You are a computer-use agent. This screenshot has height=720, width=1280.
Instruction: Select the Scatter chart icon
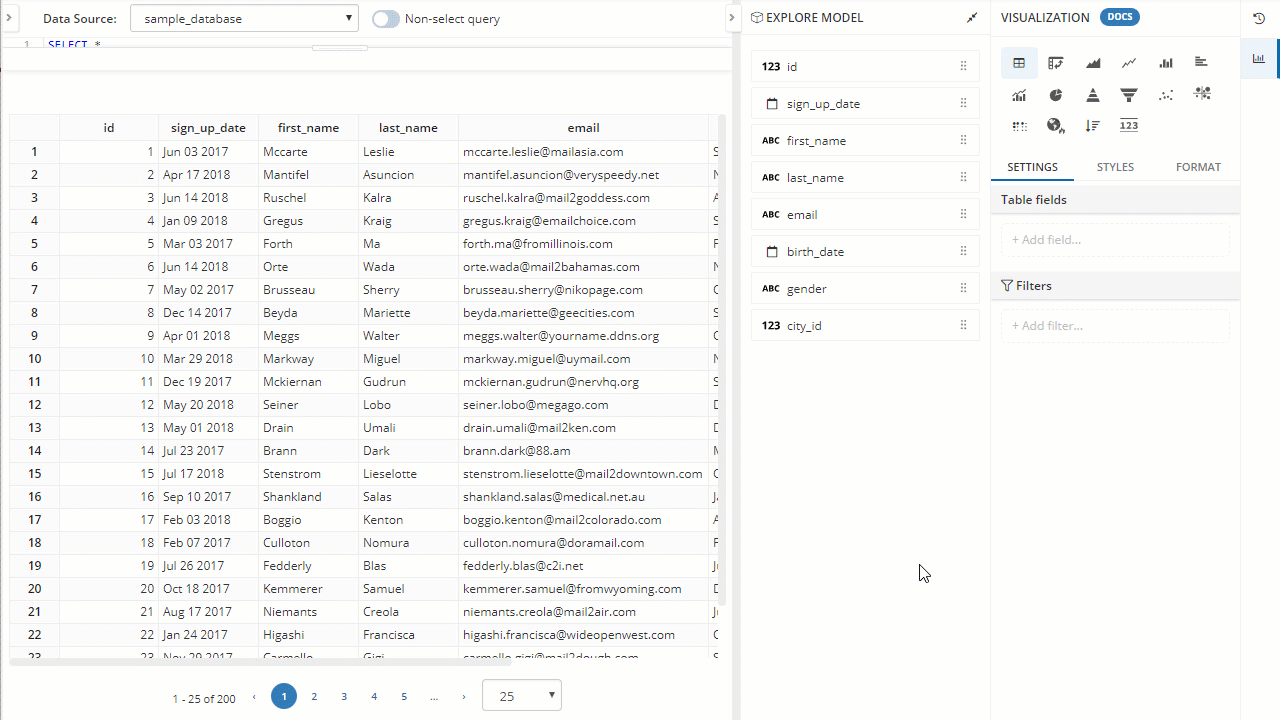point(1166,95)
